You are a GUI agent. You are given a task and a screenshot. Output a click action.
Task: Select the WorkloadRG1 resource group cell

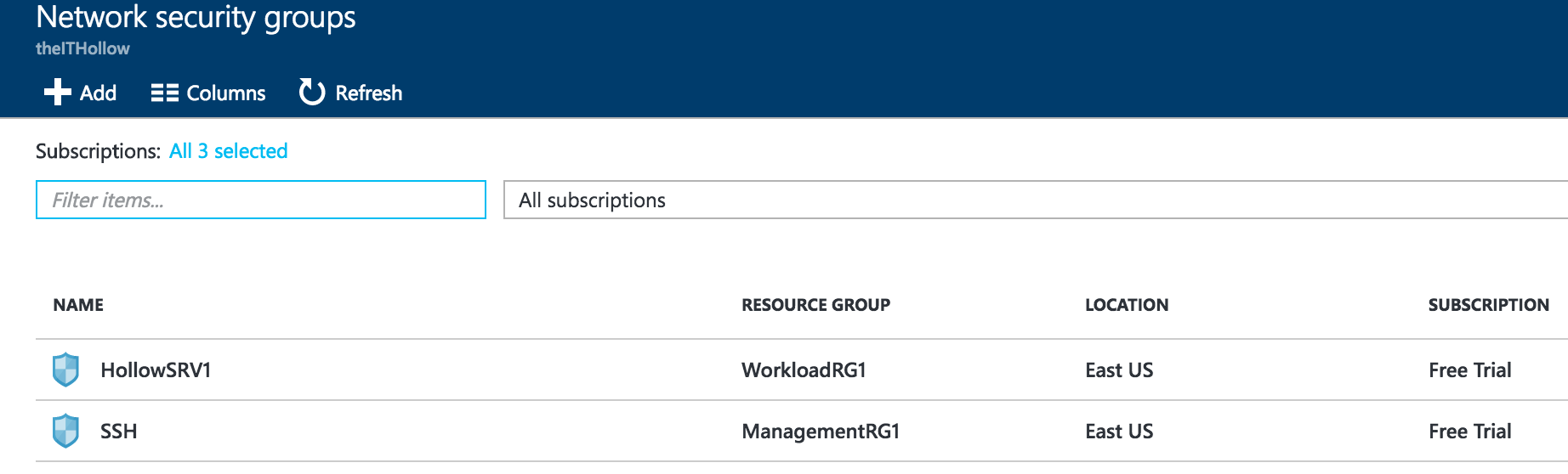point(803,370)
